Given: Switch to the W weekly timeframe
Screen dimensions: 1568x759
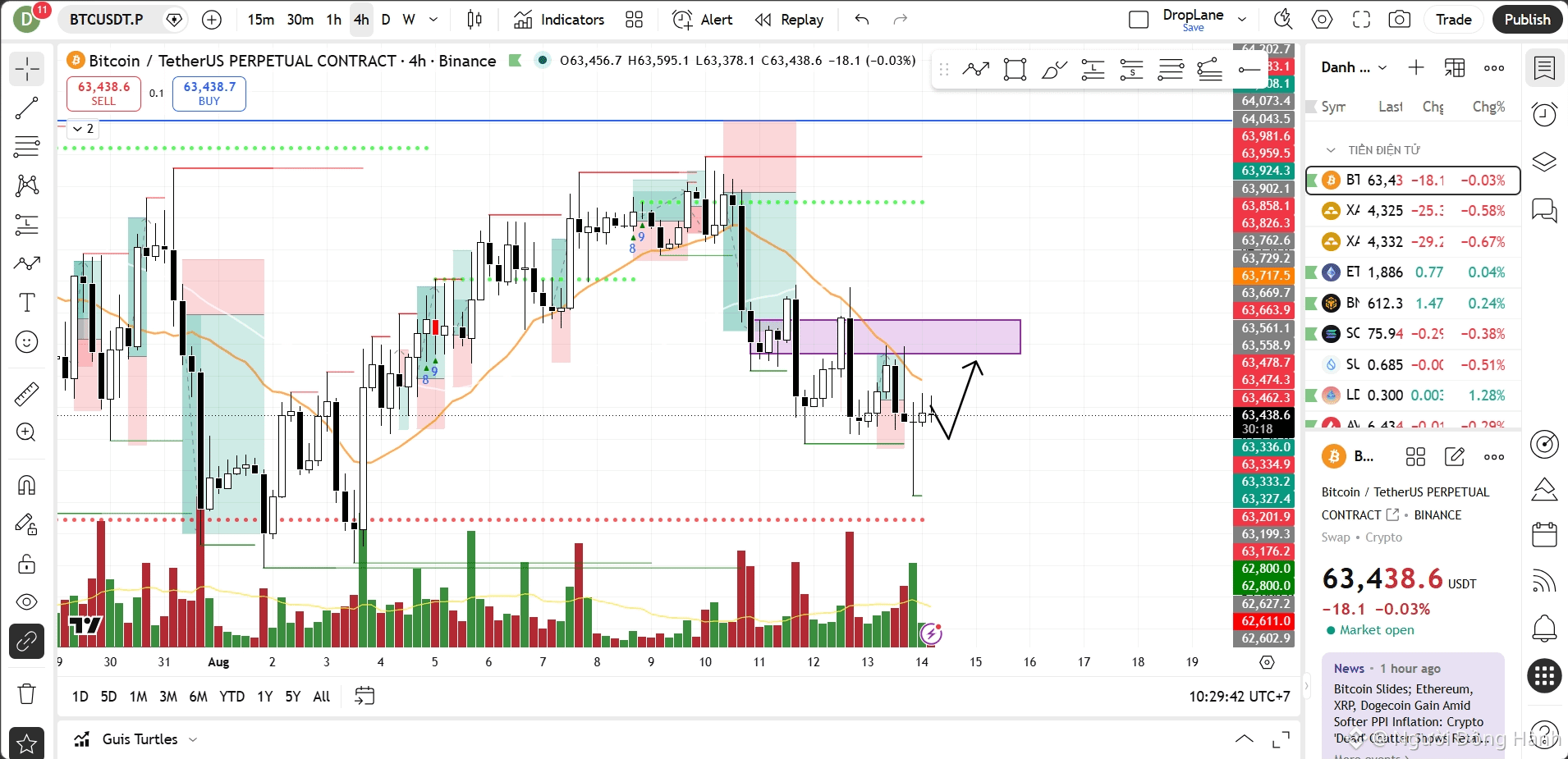Looking at the screenshot, I should 409,20.
